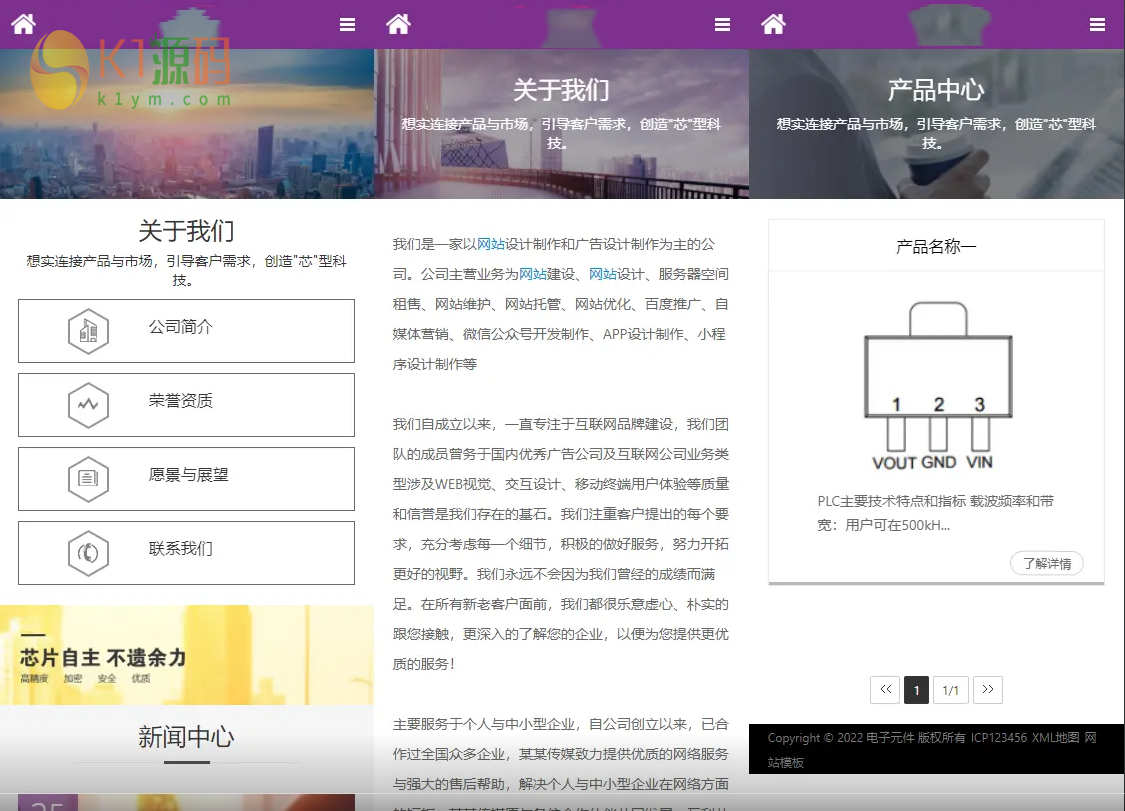
Task: Open the XML地图 link in the footer
Action: (1055, 738)
